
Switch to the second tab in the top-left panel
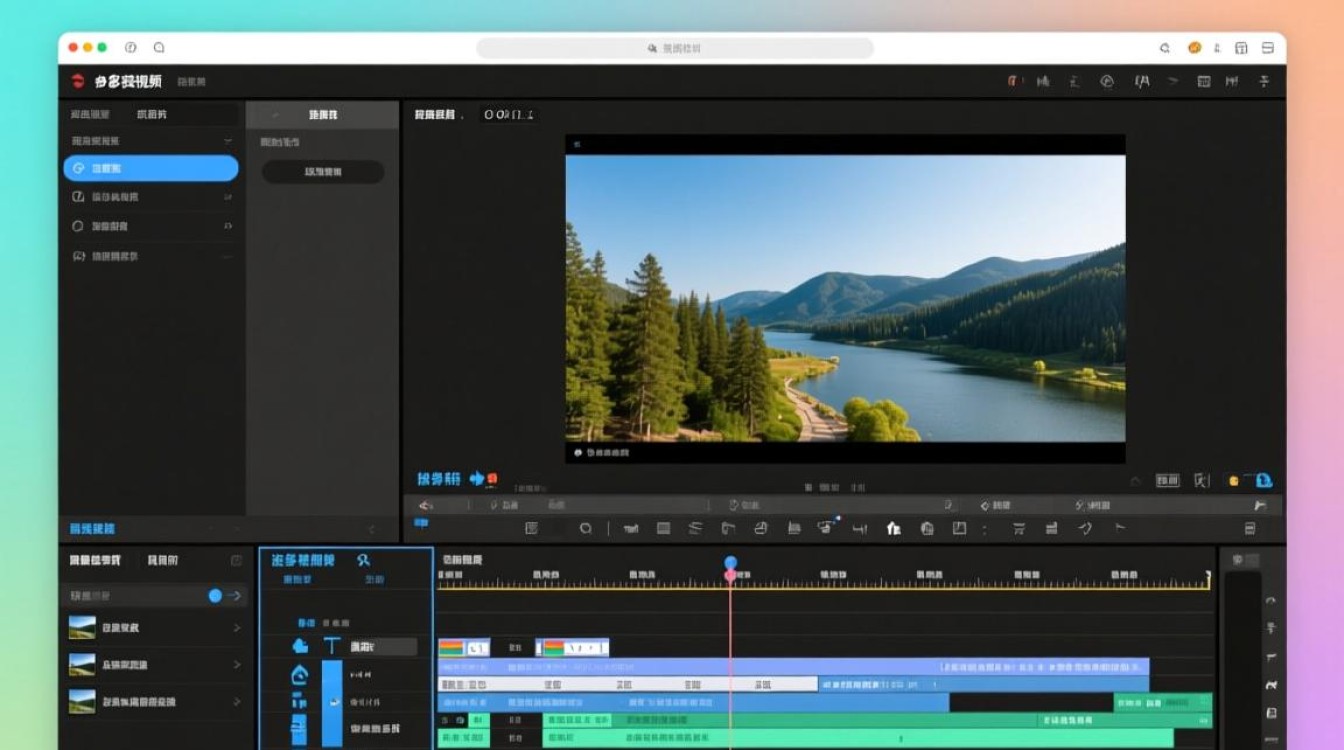[x=152, y=115]
